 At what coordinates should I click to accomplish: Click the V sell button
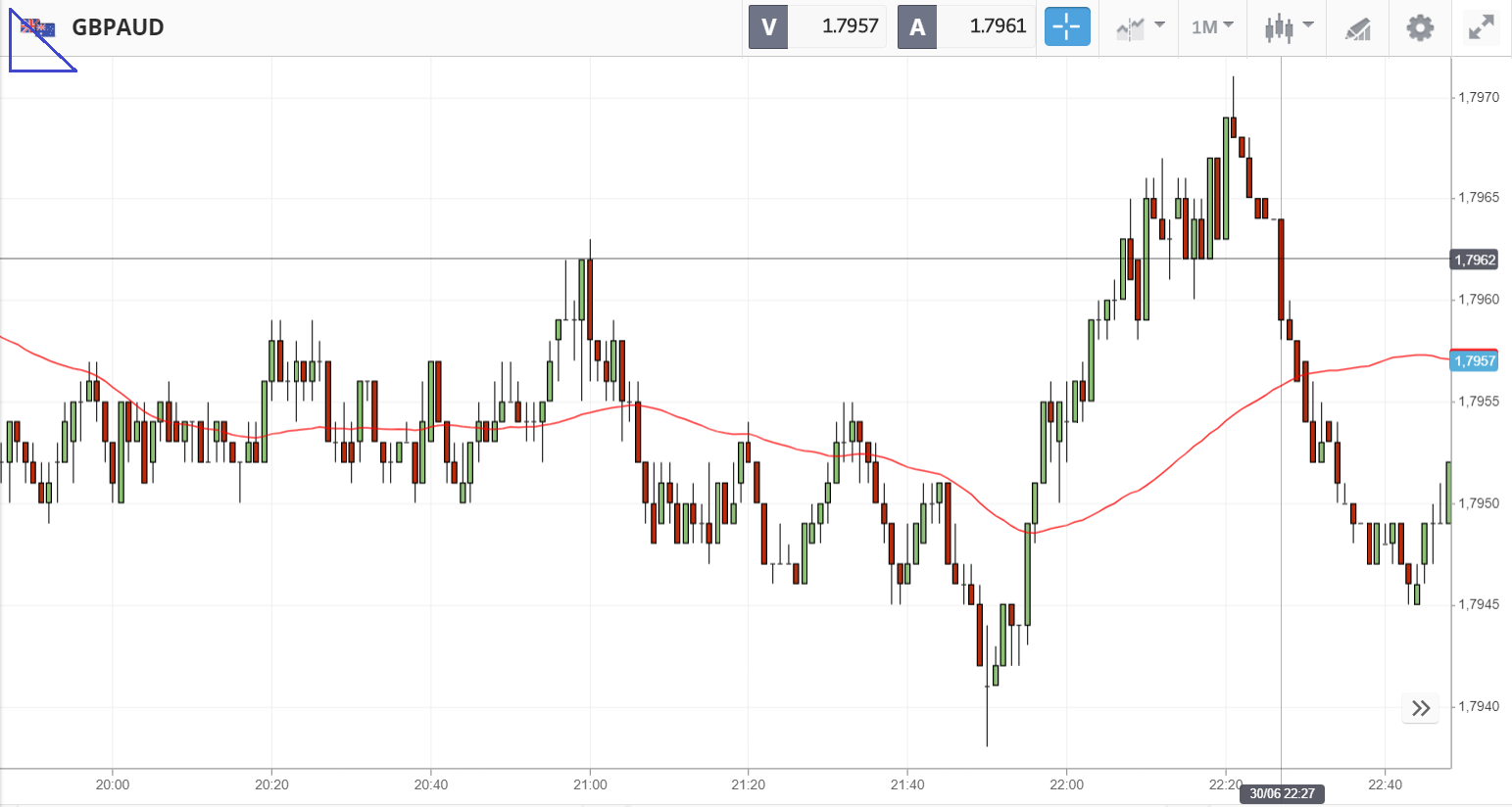(x=768, y=27)
